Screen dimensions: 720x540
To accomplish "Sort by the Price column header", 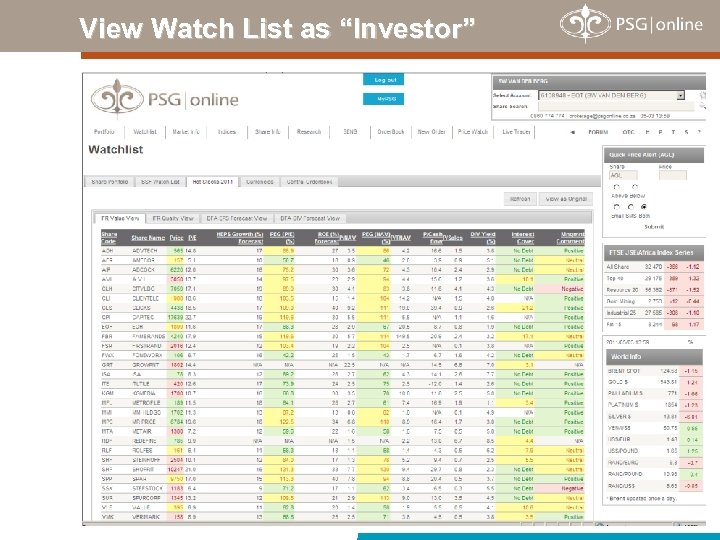I will (176, 238).
